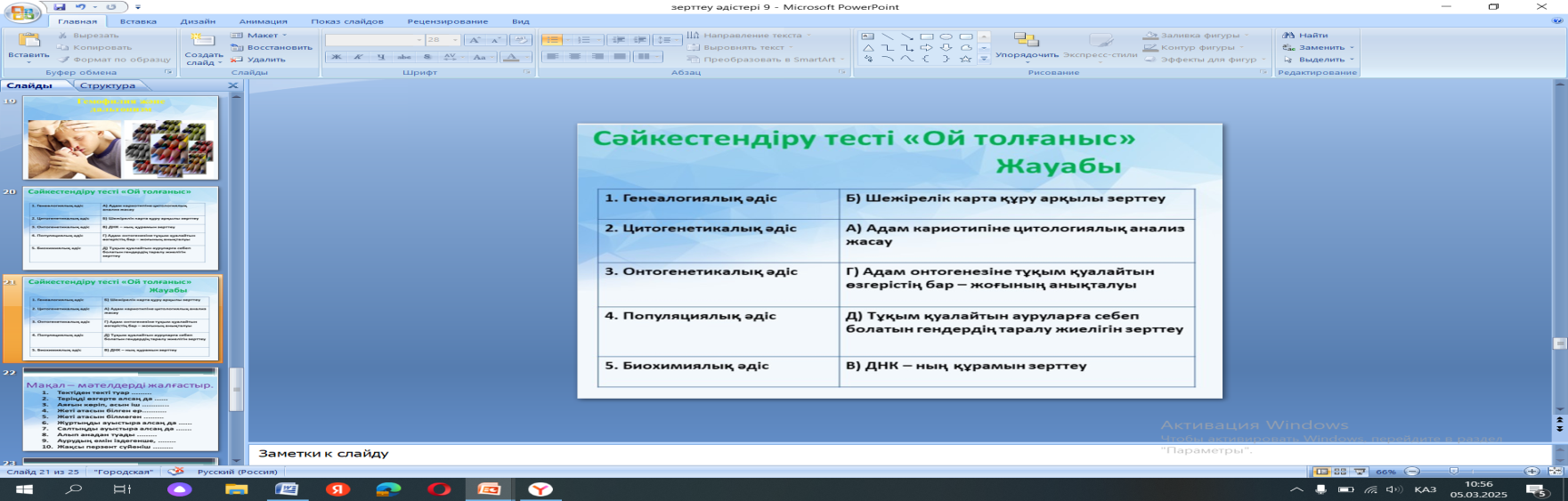Click the Вставить (Paste) clipboard icon
Image resolution: width=1568 pixels, height=501 pixels.
click(x=28, y=41)
